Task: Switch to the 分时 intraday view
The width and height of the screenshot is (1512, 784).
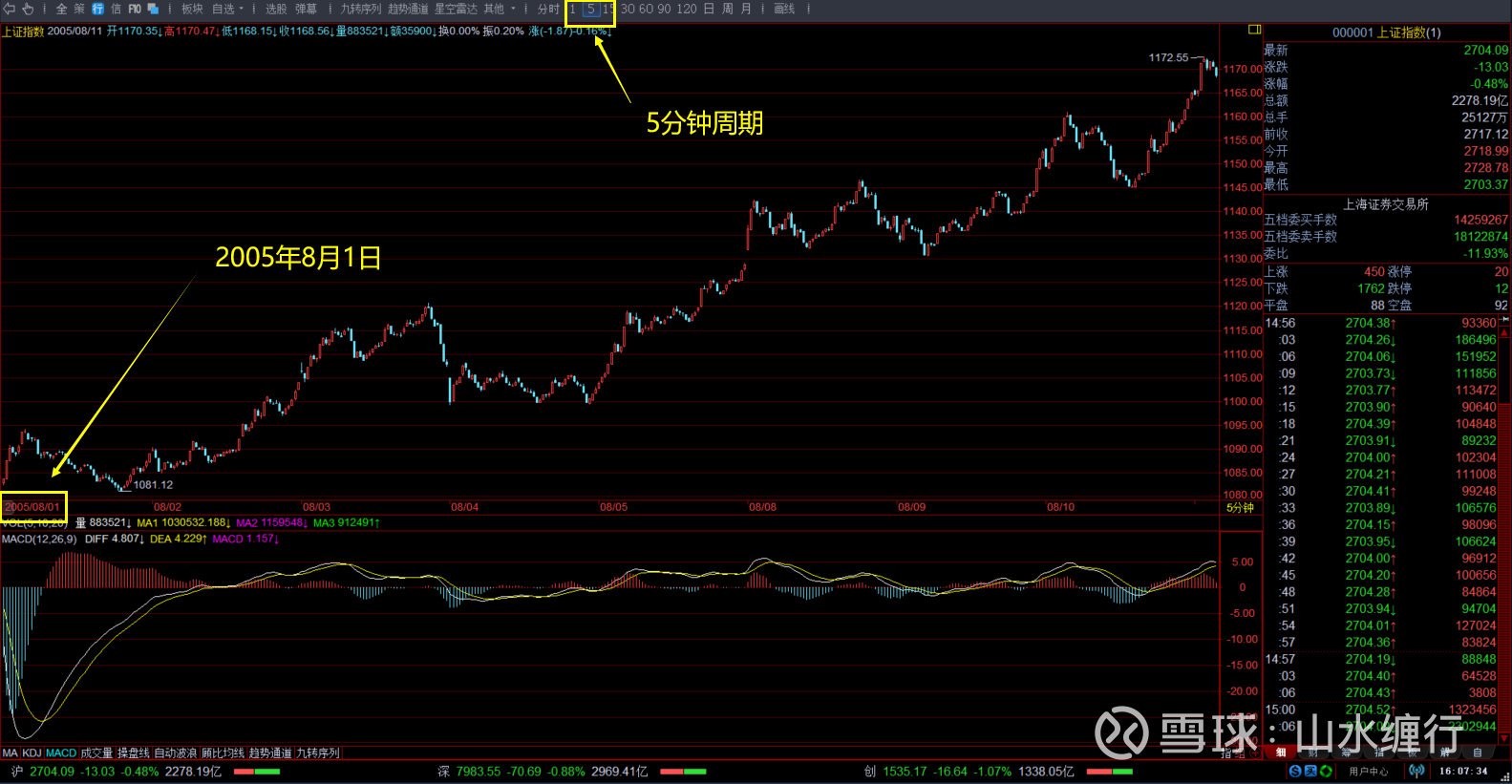Action: click(x=548, y=9)
